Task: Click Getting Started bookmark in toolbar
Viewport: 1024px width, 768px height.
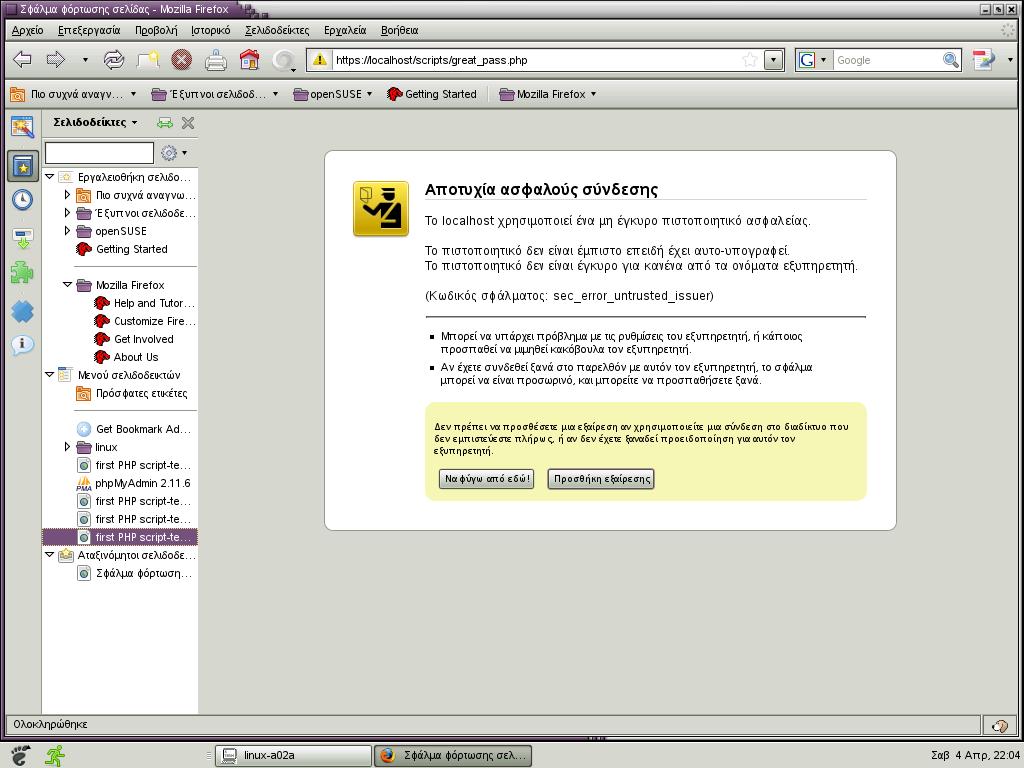Action: point(432,94)
